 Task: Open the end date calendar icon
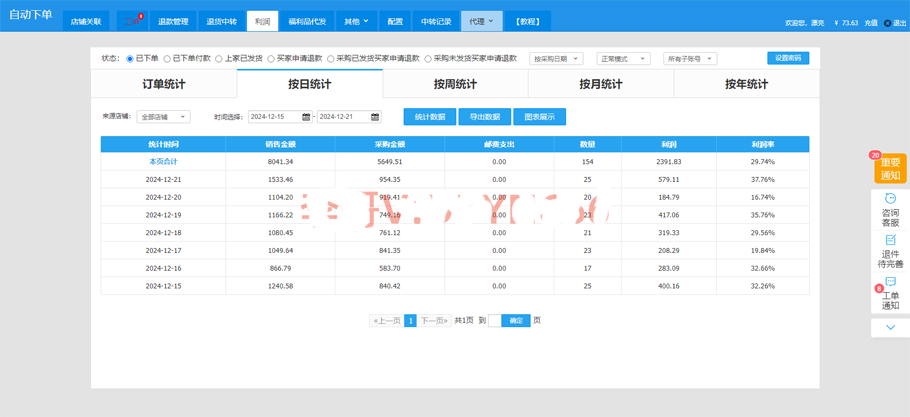(375, 117)
